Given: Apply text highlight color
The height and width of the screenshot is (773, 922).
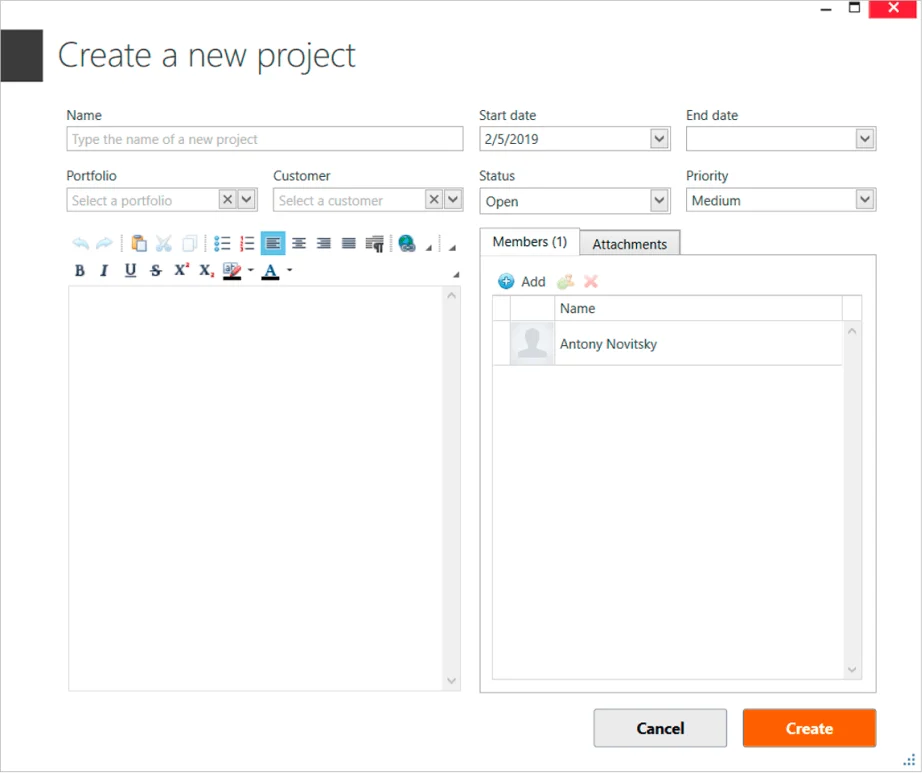Looking at the screenshot, I should pos(232,270).
